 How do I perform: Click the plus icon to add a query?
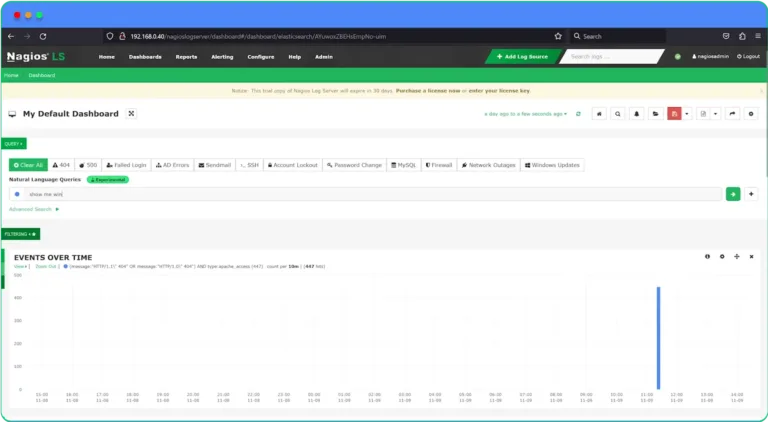[x=751, y=194]
